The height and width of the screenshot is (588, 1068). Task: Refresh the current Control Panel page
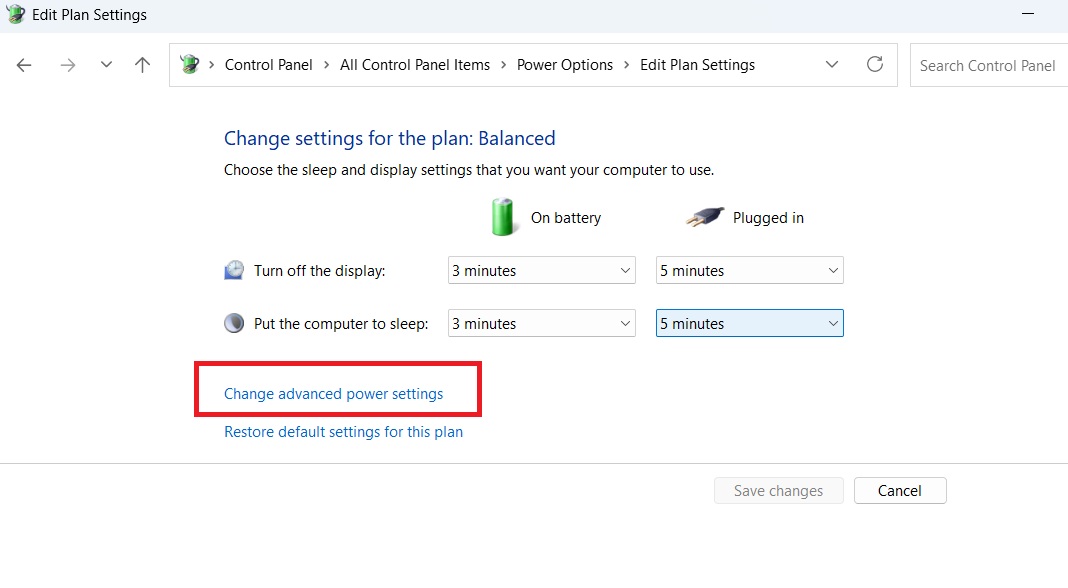pos(875,64)
